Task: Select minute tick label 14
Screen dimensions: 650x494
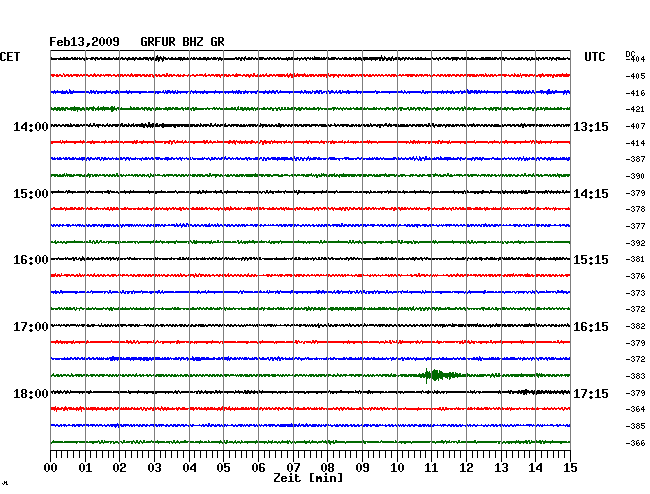Action: point(535,467)
